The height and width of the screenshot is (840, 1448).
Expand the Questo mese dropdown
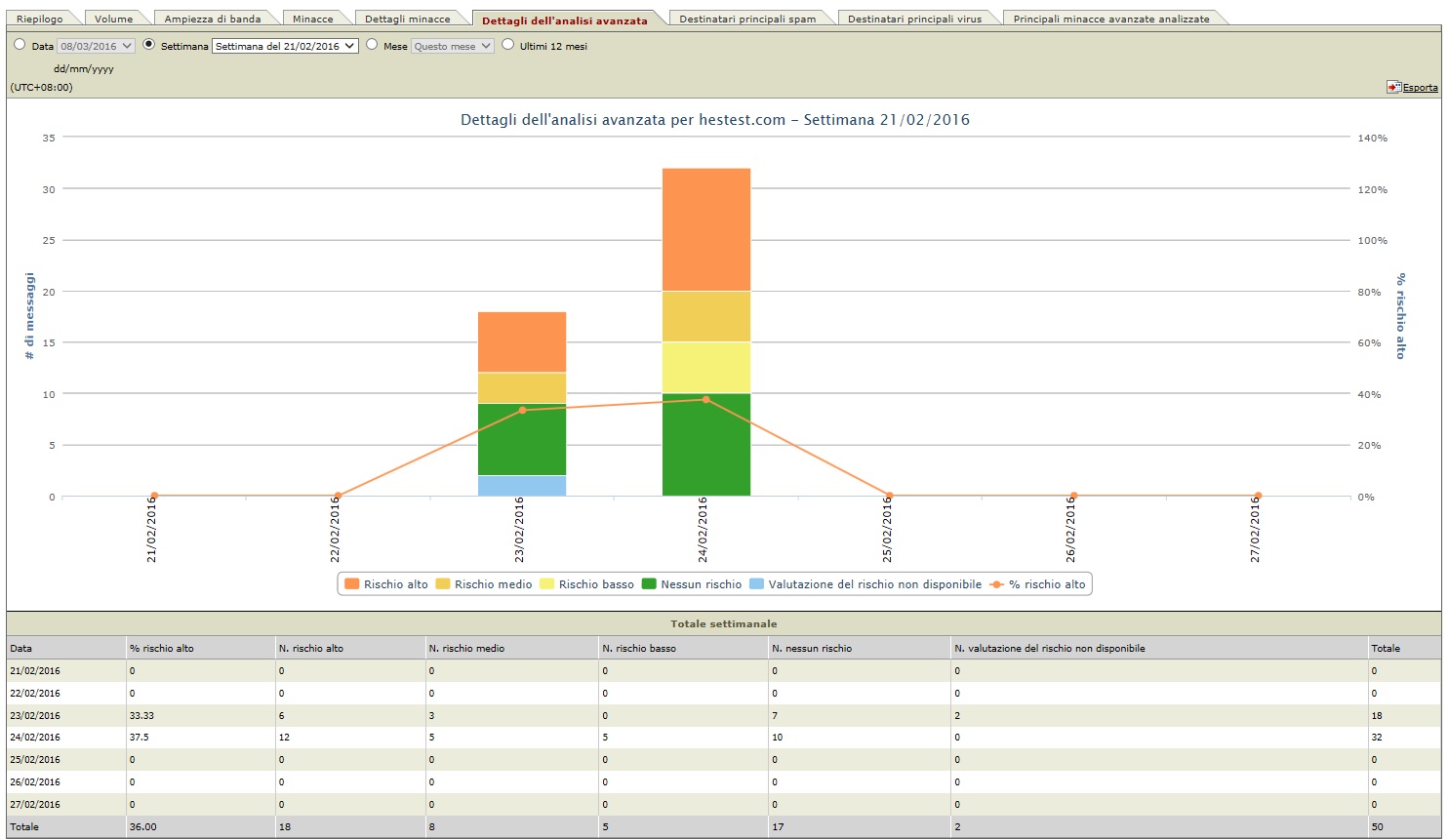[x=453, y=46]
